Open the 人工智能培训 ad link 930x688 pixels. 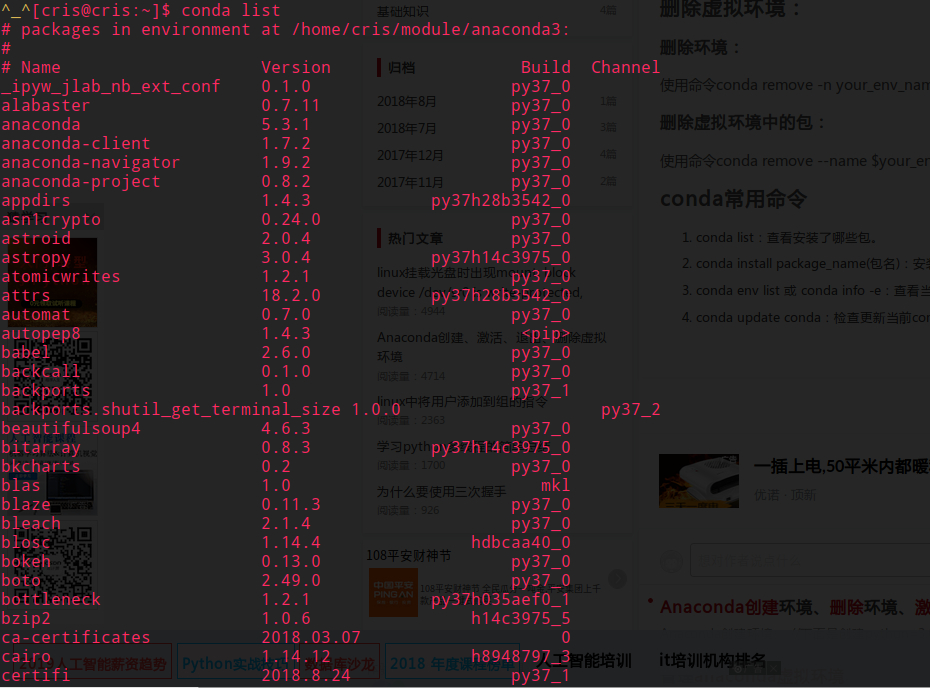pos(583,660)
